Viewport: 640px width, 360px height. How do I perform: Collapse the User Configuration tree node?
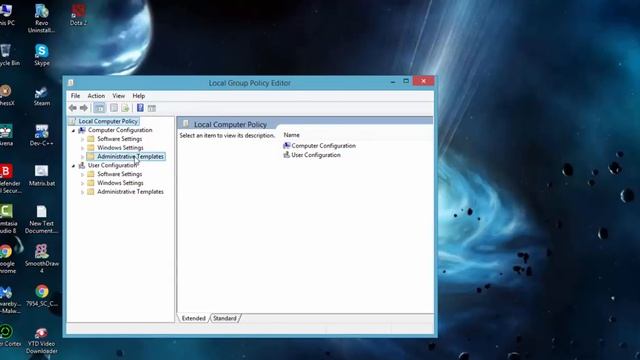coord(73,166)
